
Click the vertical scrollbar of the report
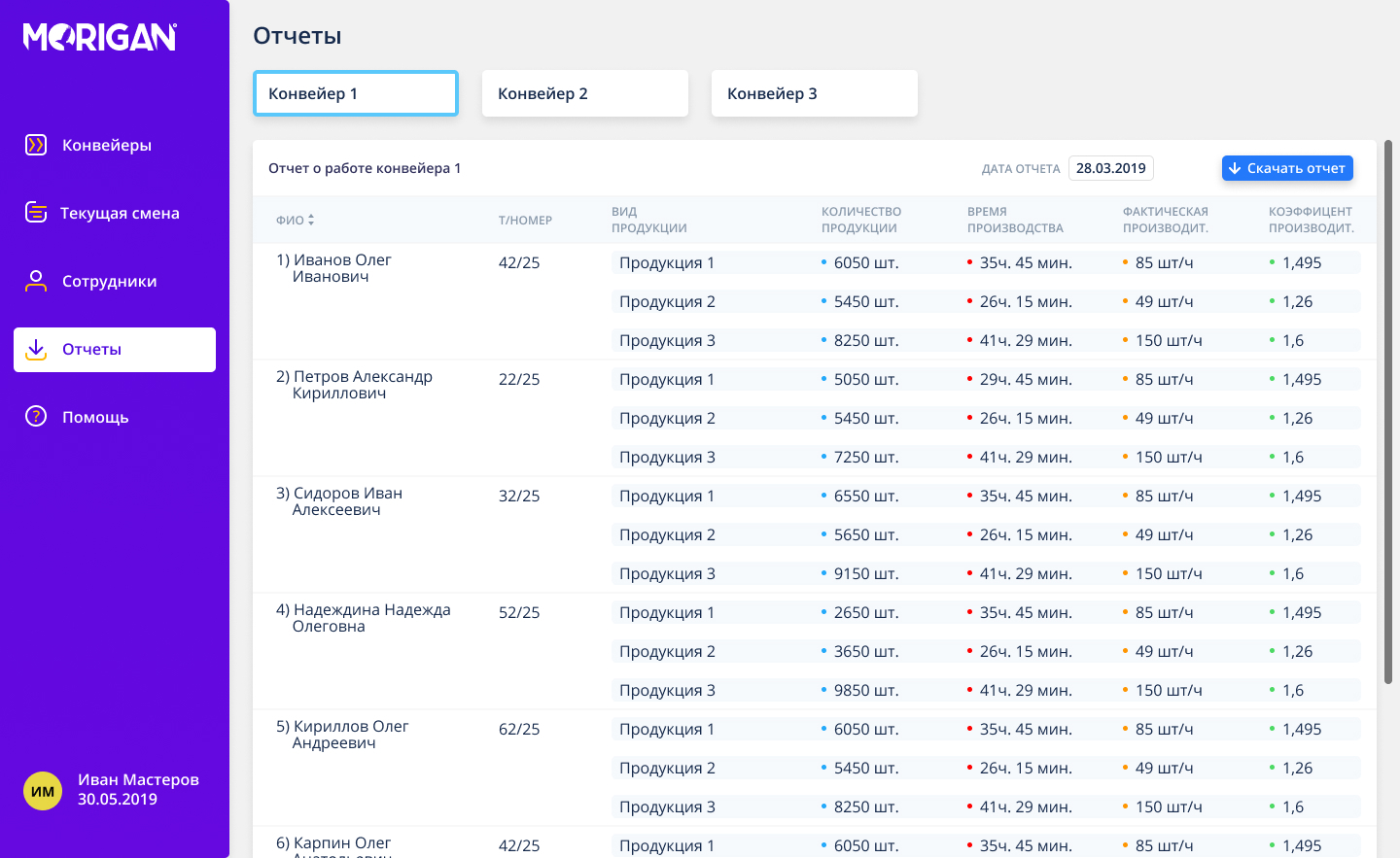tap(1388, 412)
